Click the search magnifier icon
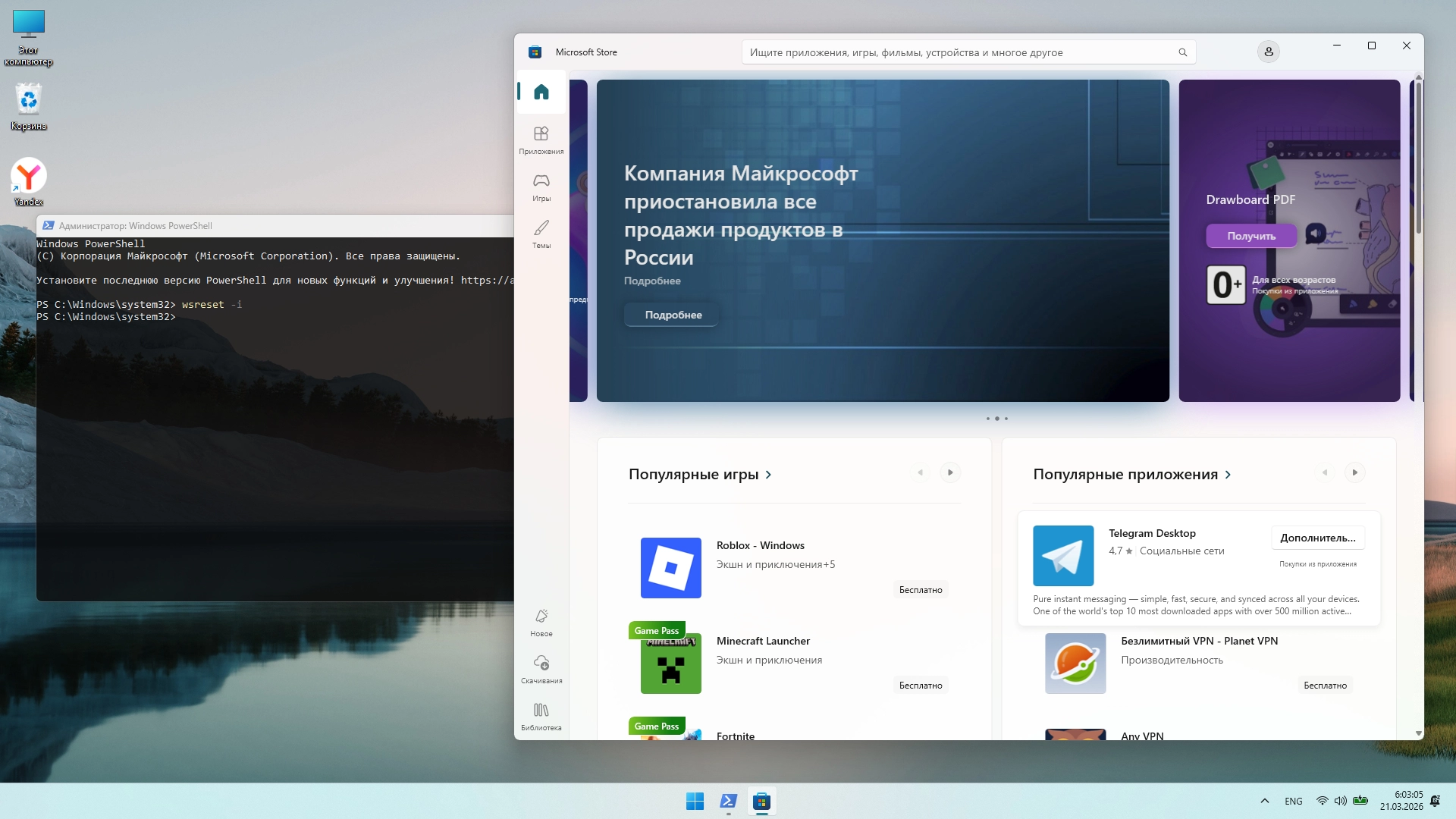The image size is (1456, 819). (x=1182, y=52)
